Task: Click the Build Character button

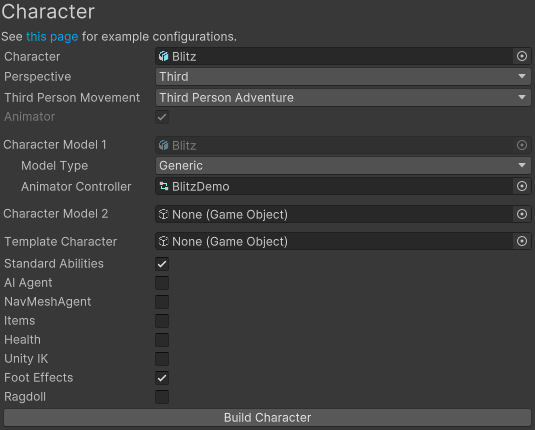Action: tap(267, 418)
